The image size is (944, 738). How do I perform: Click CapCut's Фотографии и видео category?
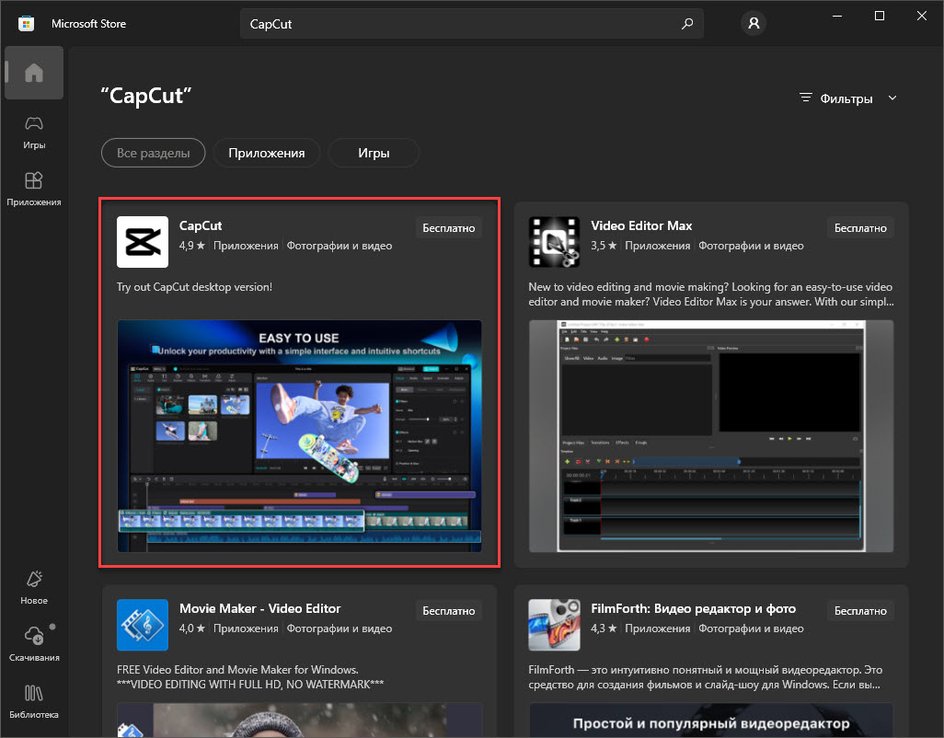[x=339, y=246]
